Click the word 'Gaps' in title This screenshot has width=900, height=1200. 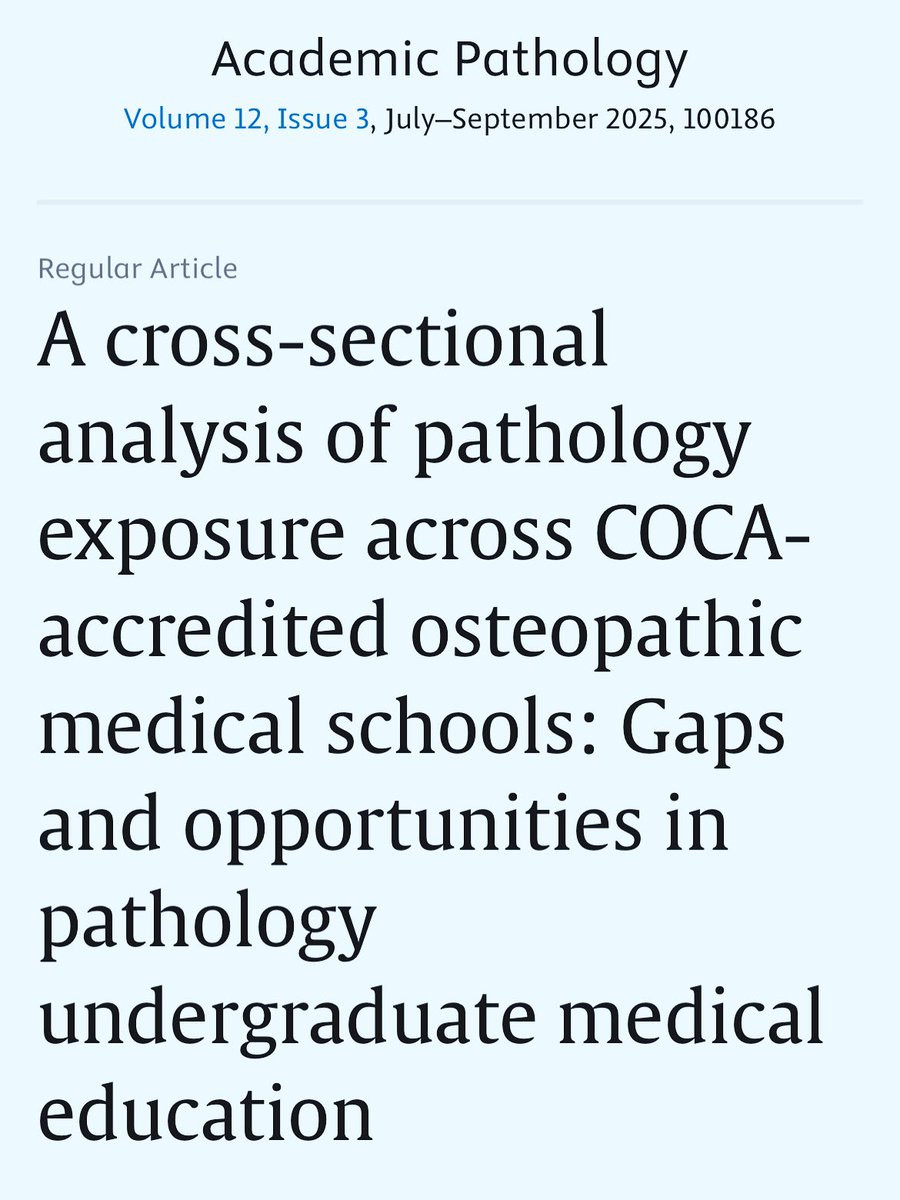[703, 730]
